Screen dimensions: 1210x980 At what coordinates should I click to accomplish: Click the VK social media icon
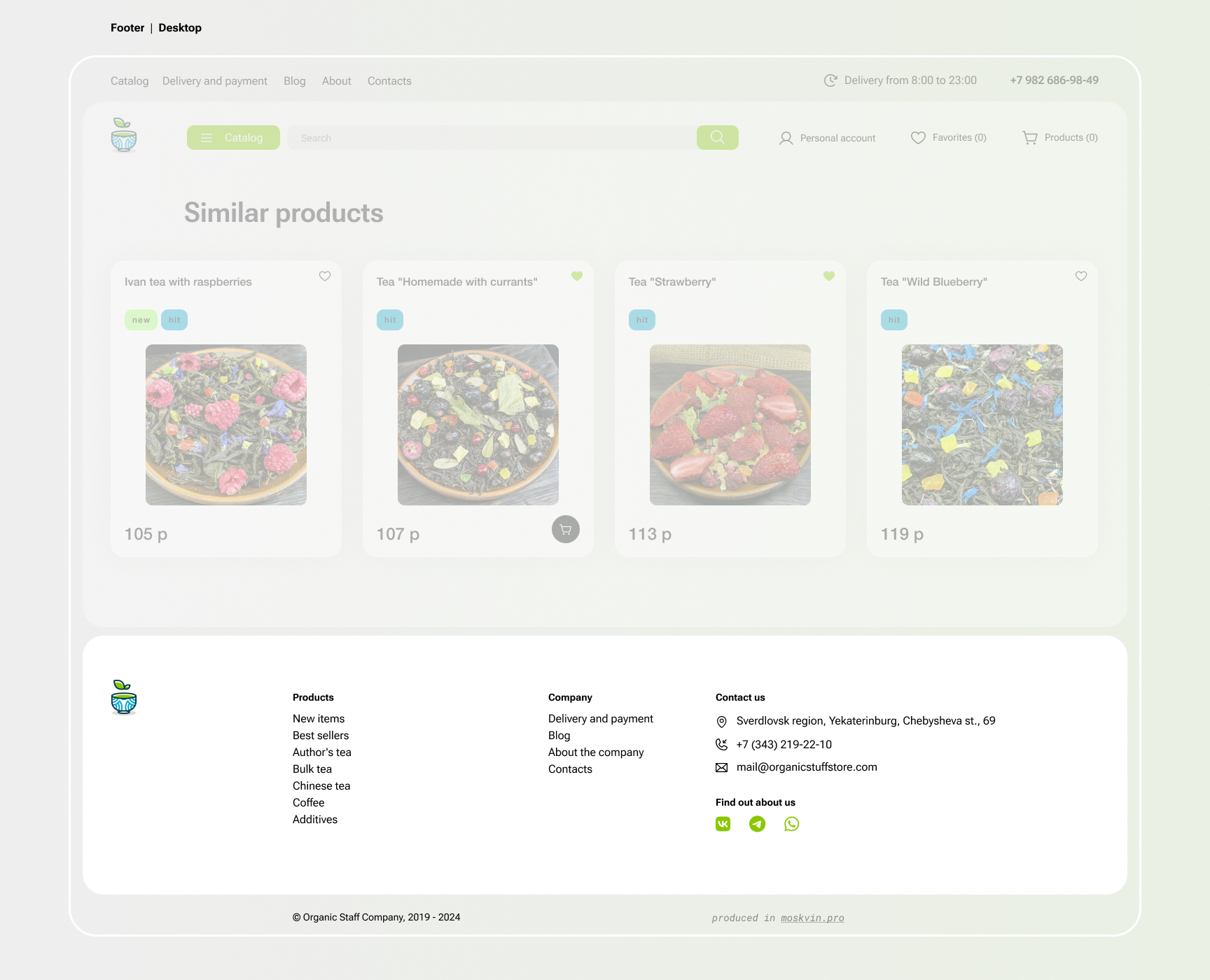click(x=723, y=824)
